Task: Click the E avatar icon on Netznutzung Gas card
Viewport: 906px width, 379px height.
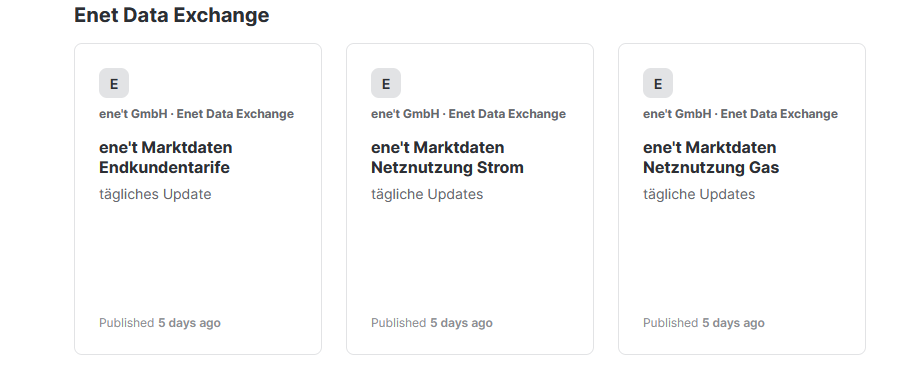Action: pos(658,83)
